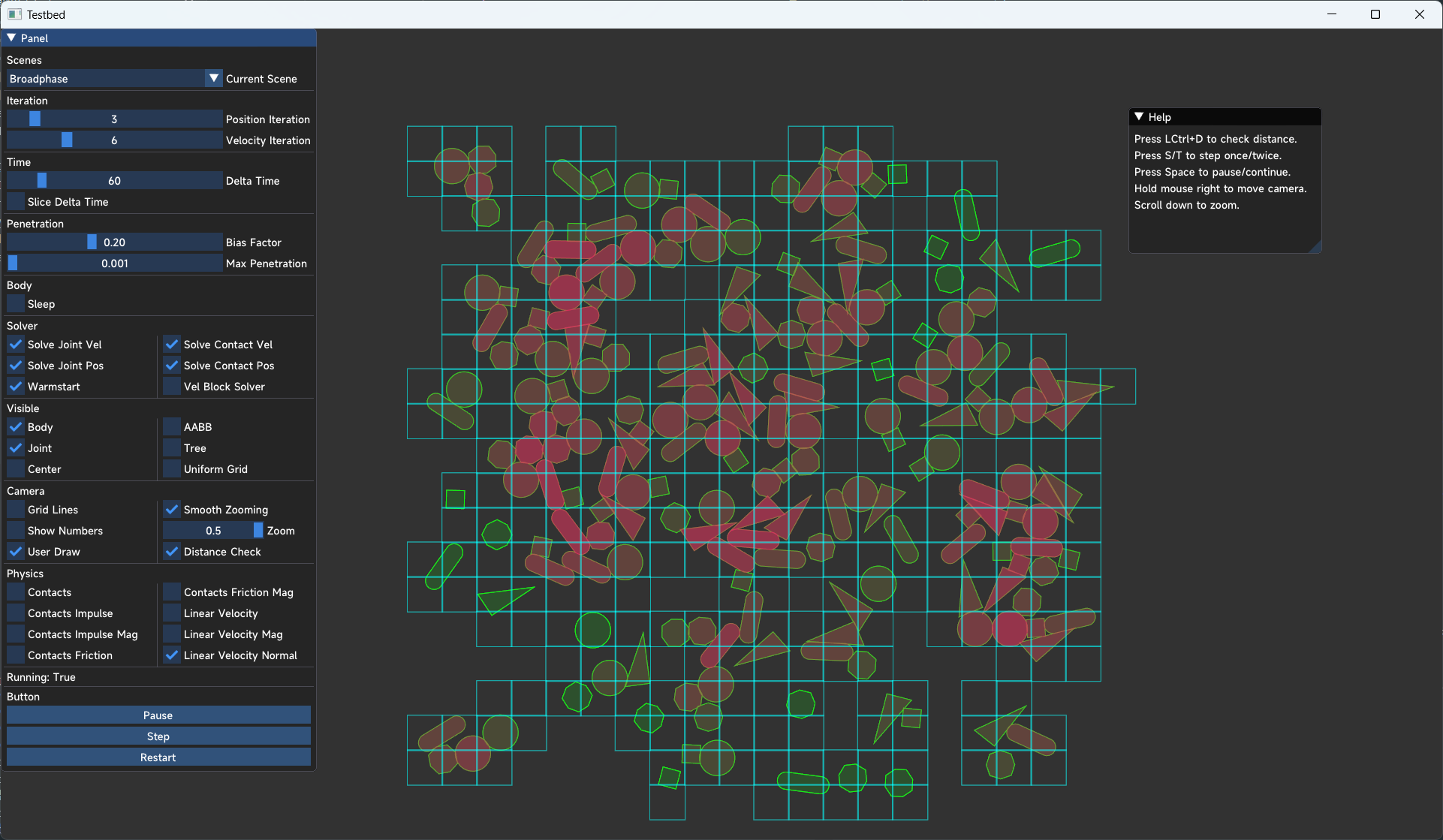Disable Warmstart solver option

[x=16, y=387]
